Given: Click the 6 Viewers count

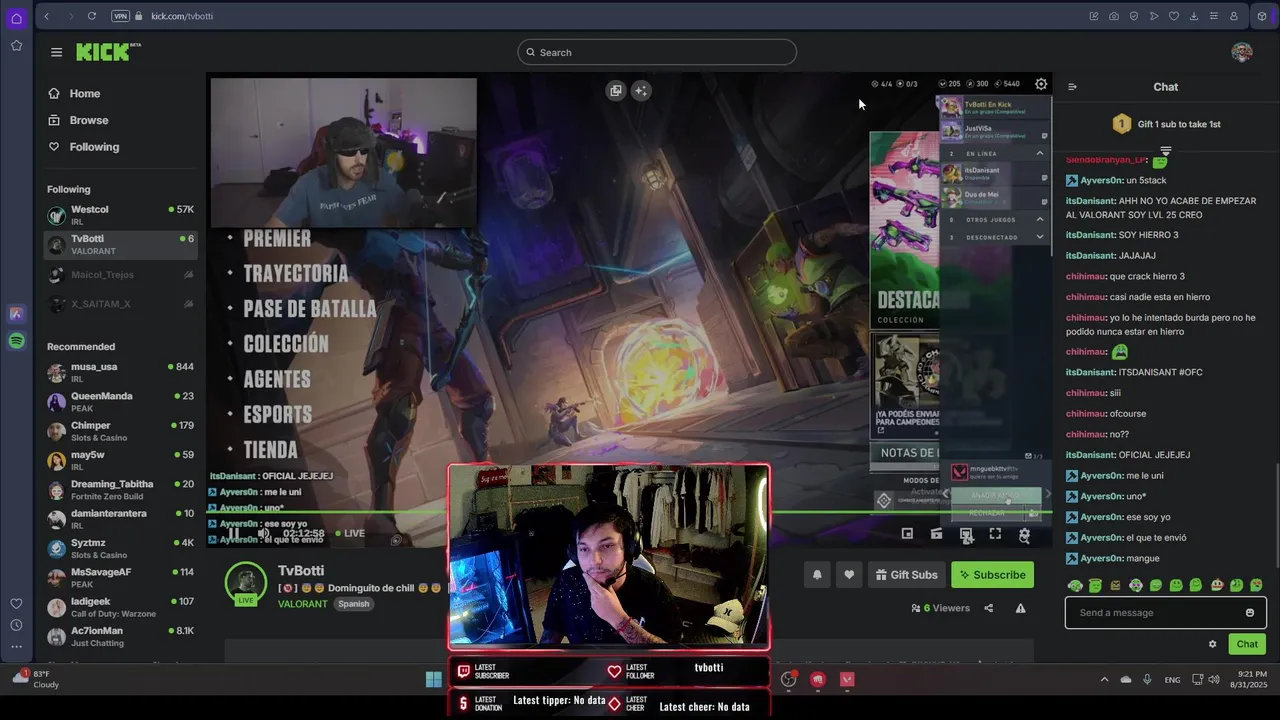Looking at the screenshot, I should (x=941, y=608).
